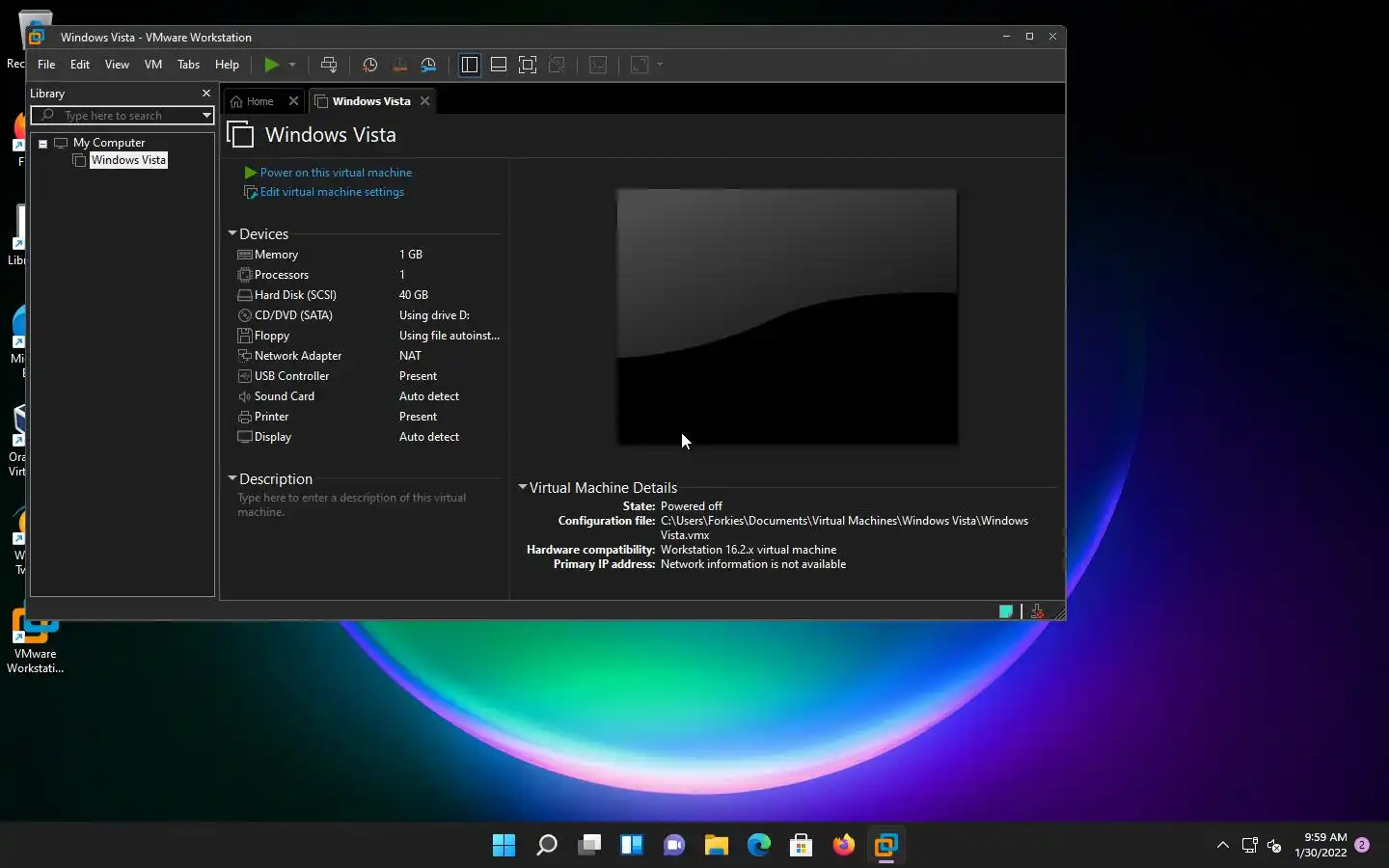This screenshot has height=868, width=1389.
Task: Select the Network Adapter device
Action: click(368, 356)
